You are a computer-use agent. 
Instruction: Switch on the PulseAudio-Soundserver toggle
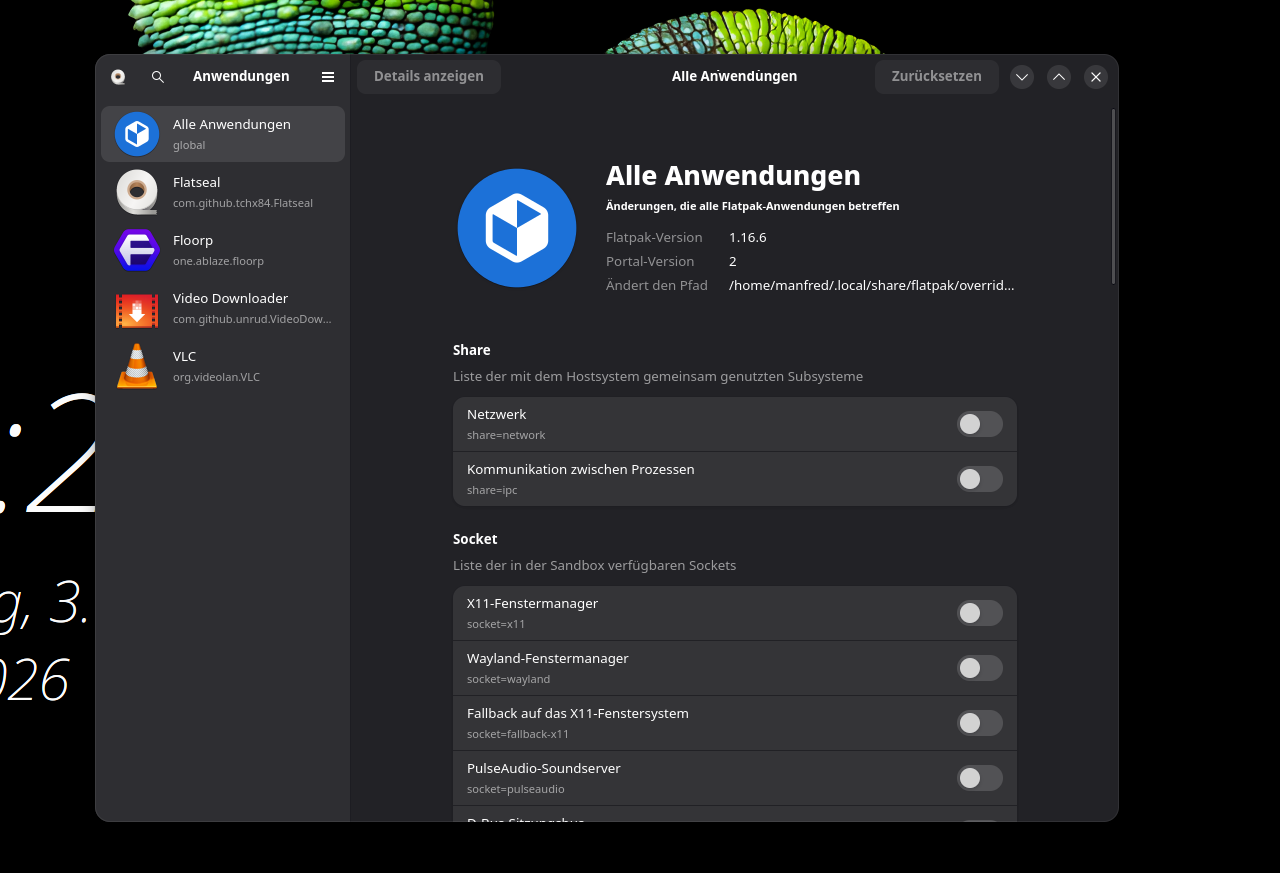[980, 778]
